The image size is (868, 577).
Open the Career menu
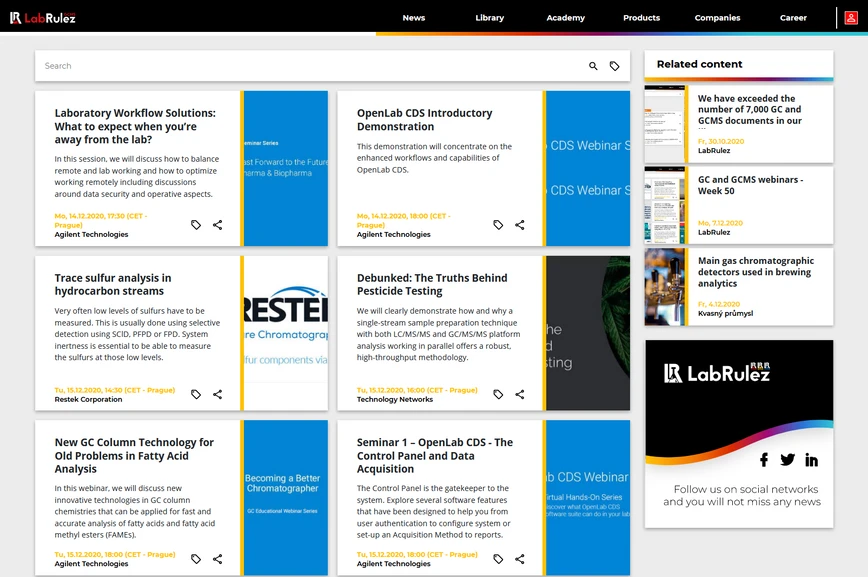tap(793, 18)
